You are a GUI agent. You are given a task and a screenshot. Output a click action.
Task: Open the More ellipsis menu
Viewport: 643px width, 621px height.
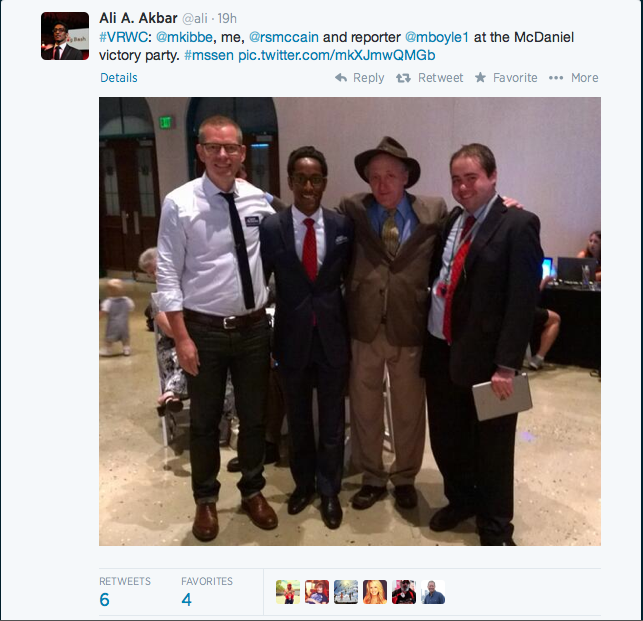coord(573,78)
